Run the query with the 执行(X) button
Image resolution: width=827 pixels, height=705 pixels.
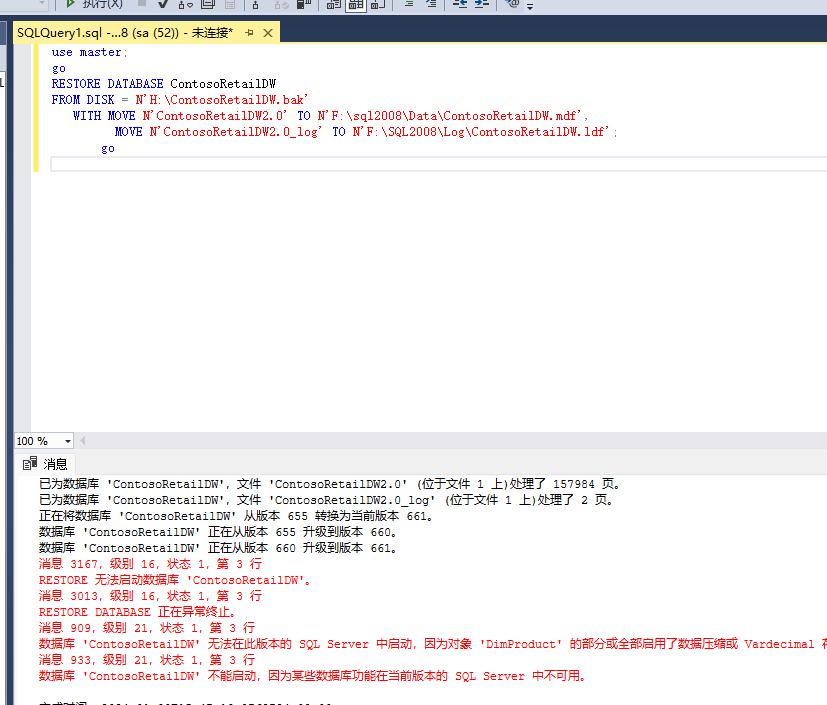coord(93,4)
